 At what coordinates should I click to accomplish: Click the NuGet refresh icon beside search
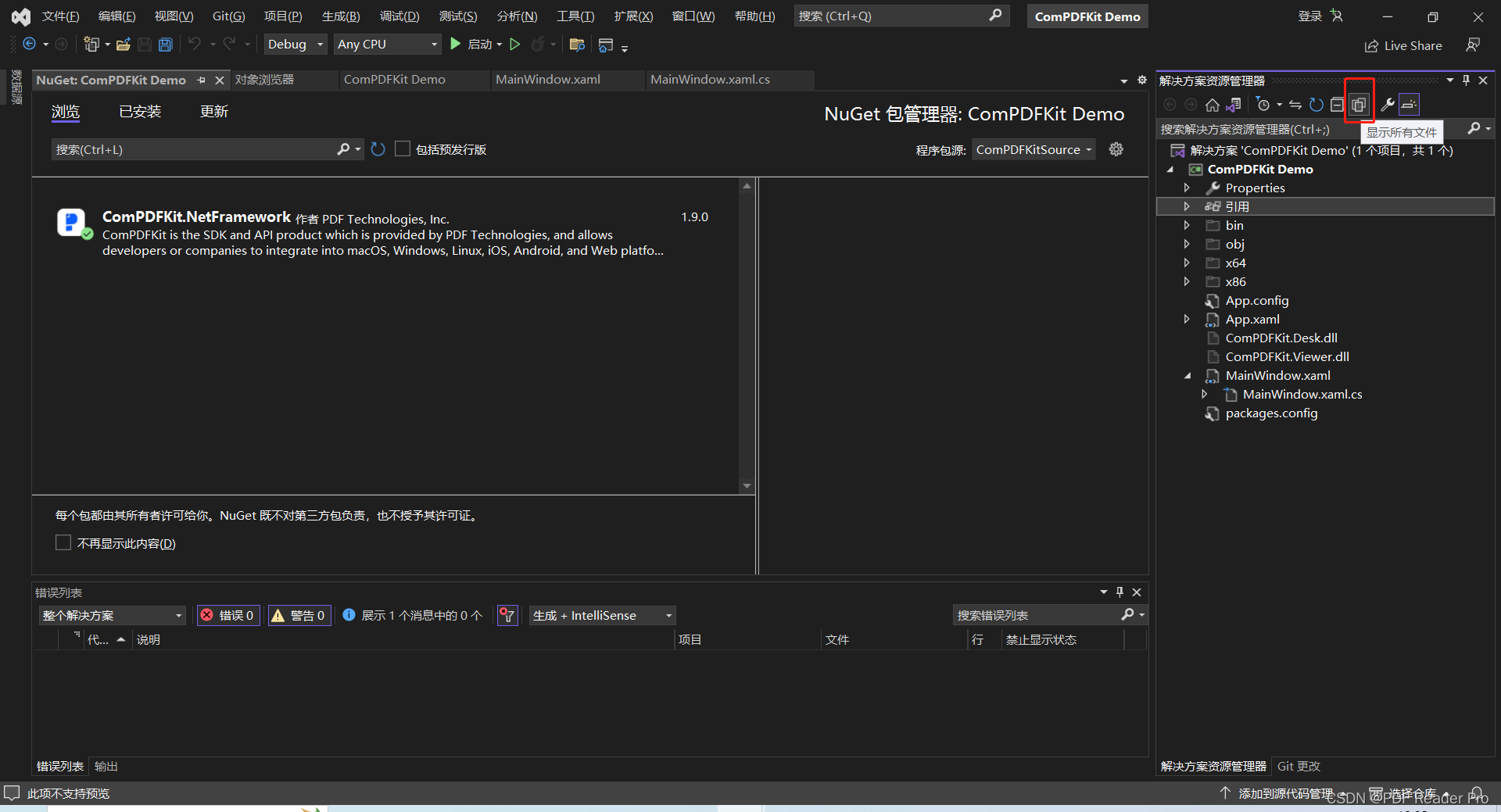(378, 149)
